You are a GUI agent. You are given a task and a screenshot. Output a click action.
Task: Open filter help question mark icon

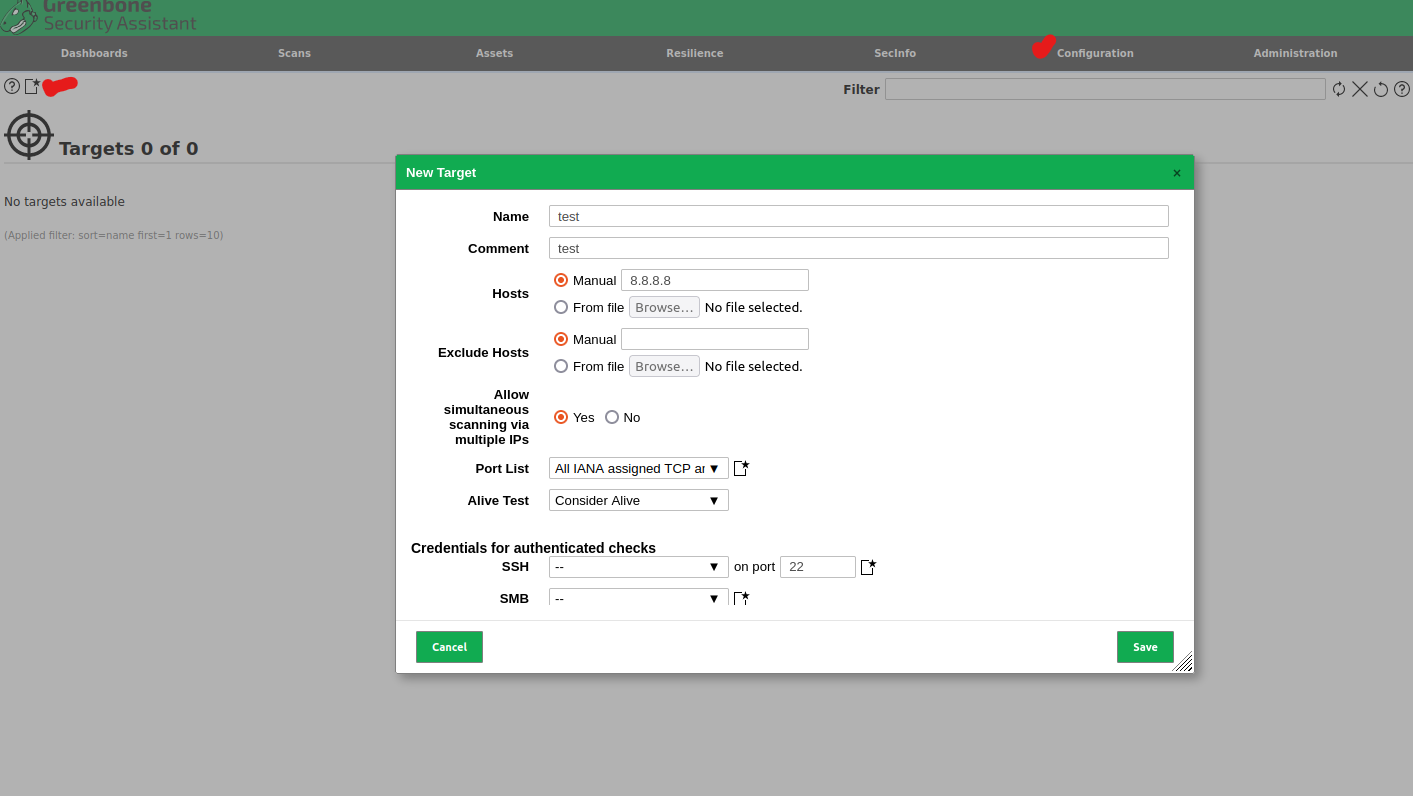1402,89
